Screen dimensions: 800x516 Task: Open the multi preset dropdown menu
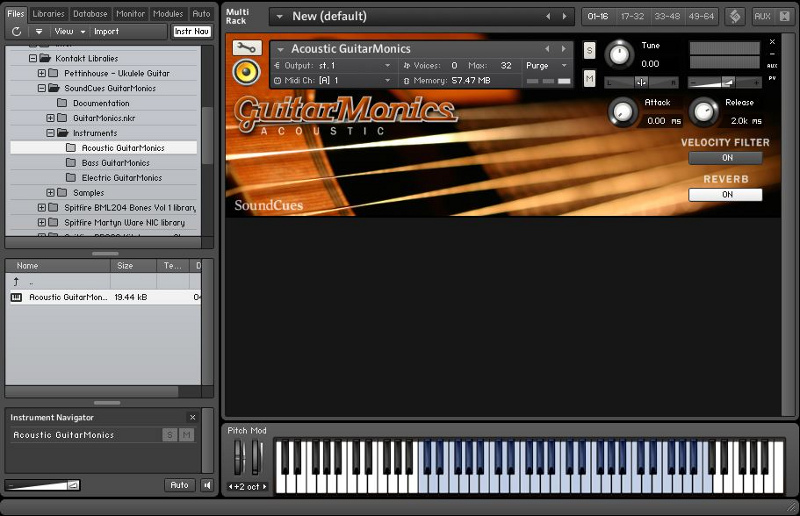(x=280, y=16)
